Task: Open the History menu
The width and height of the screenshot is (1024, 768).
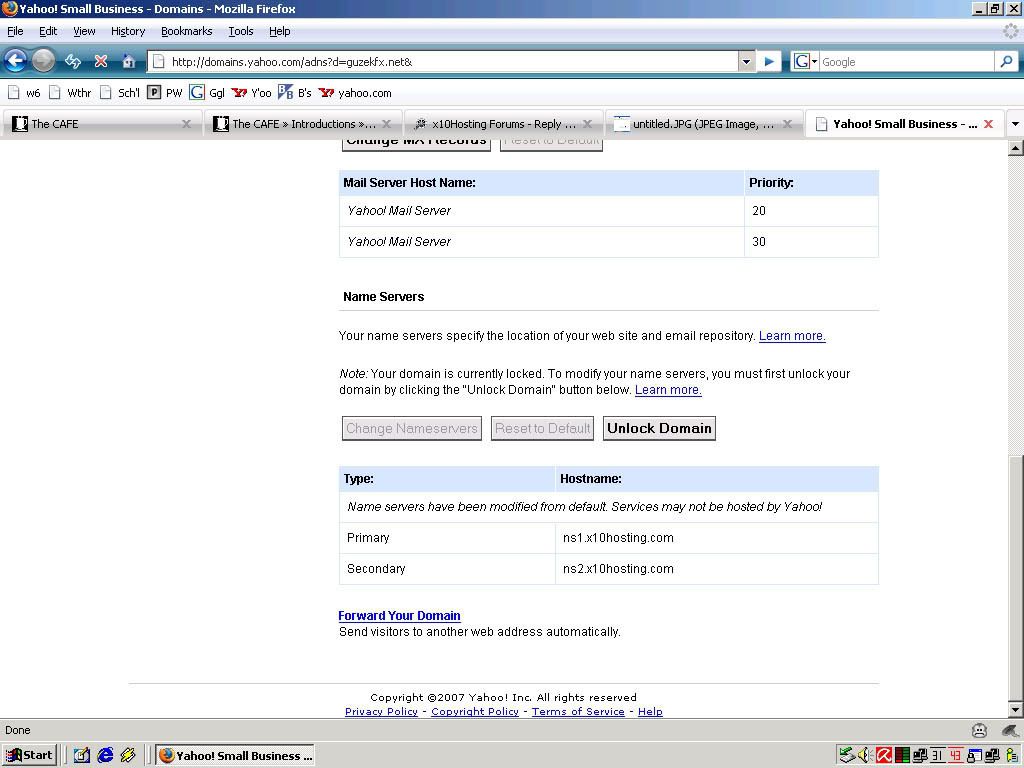Action: tap(128, 31)
